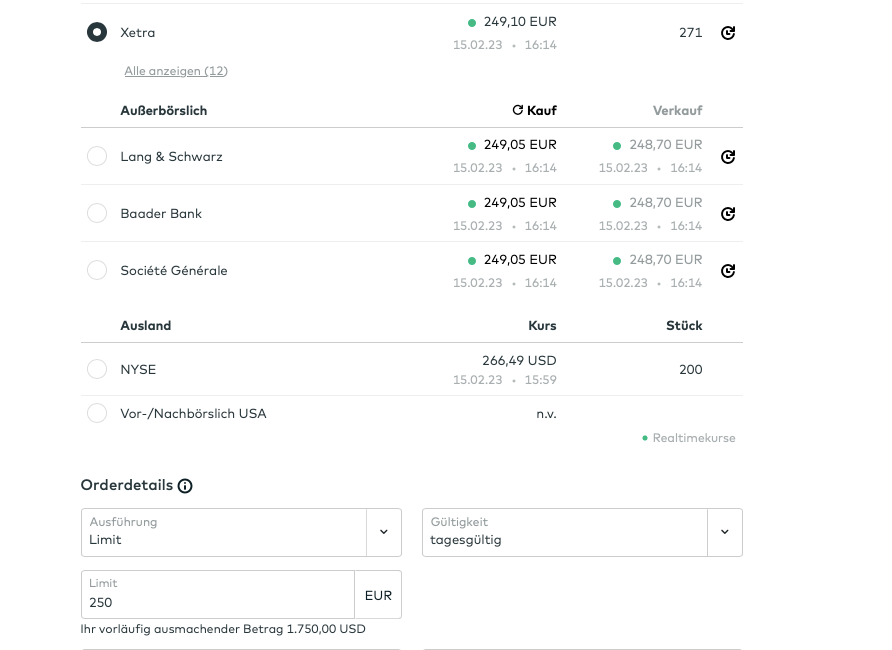Select Vor-/Nachbörslich USA option
The height and width of the screenshot is (650, 892).
(x=97, y=414)
